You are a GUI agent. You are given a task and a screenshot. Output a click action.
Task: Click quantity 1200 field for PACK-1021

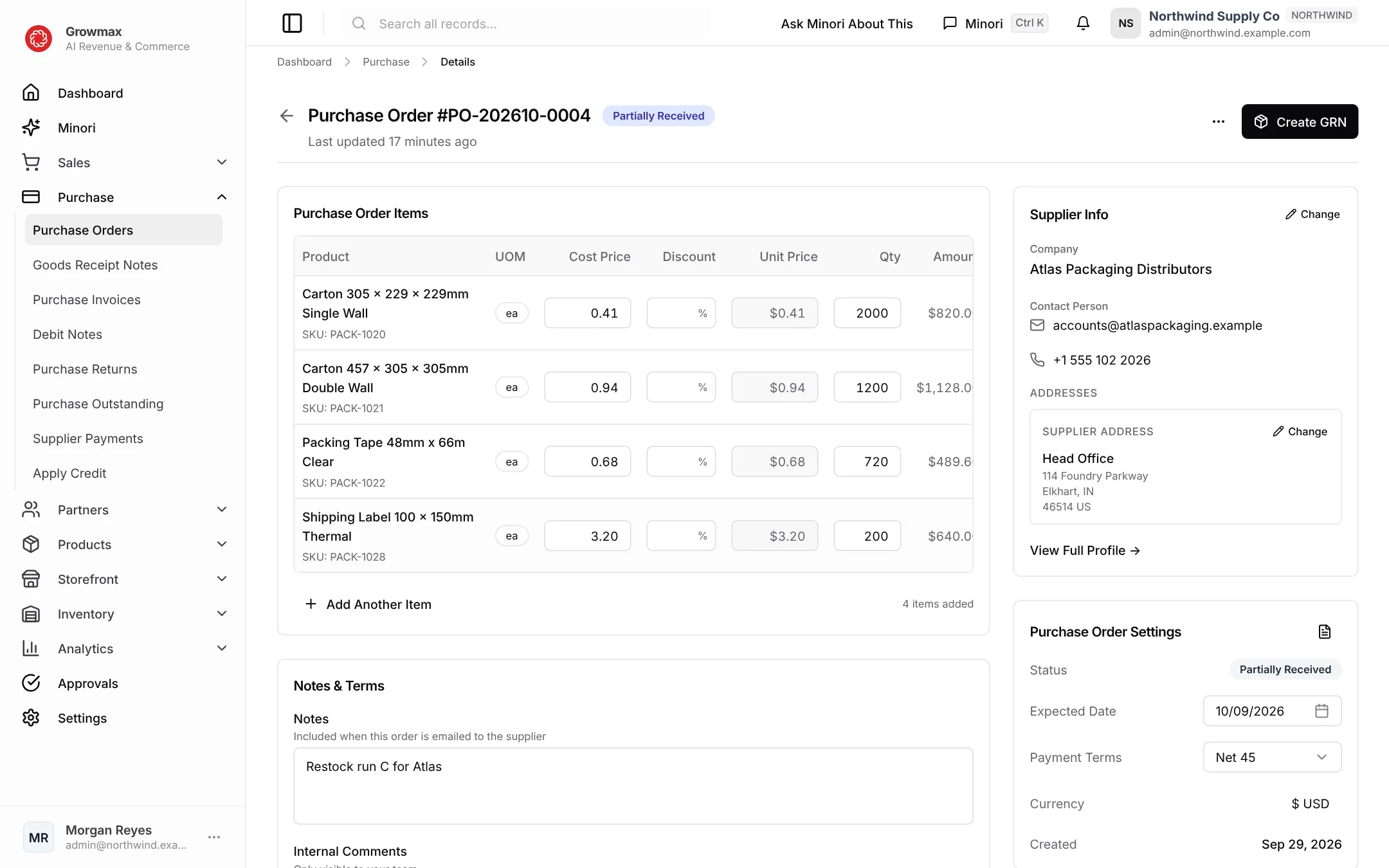(867, 387)
